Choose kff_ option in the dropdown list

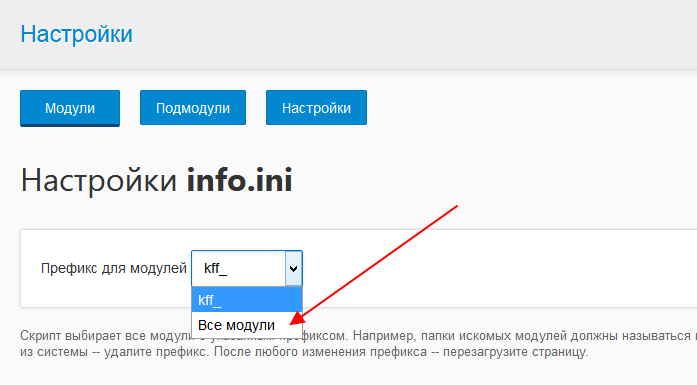point(247,300)
